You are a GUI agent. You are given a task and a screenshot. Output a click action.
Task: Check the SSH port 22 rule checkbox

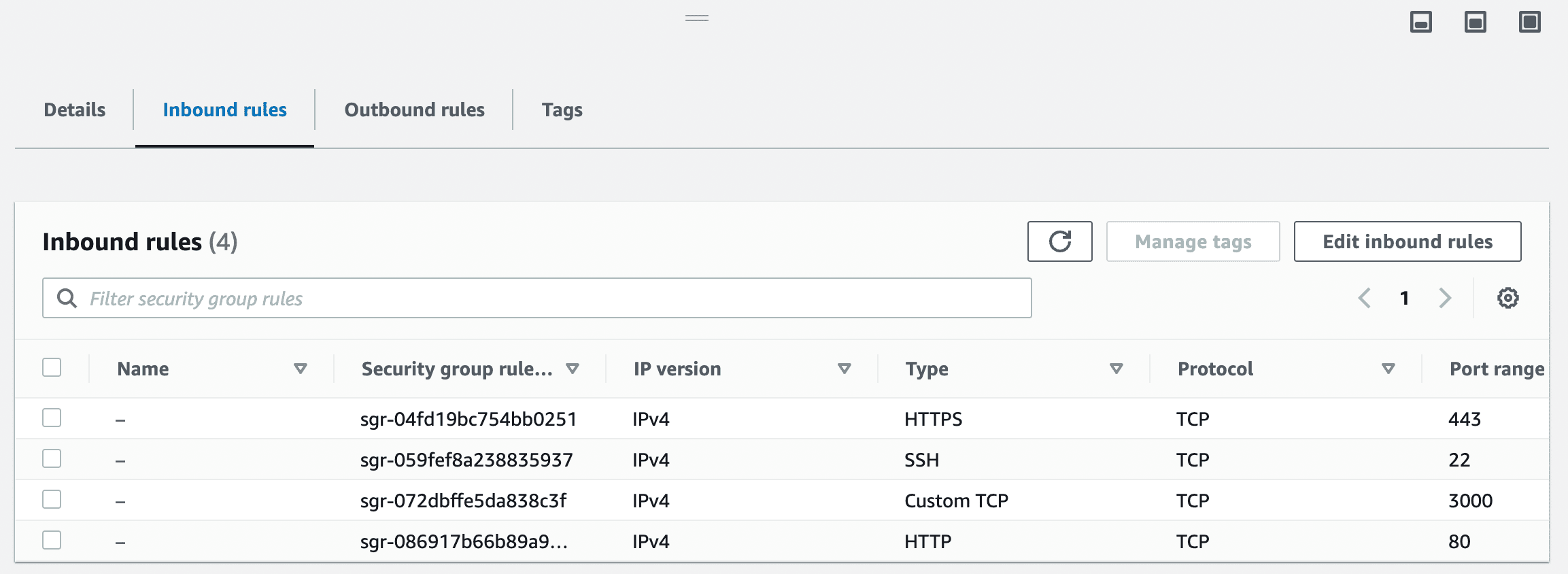tap(52, 458)
